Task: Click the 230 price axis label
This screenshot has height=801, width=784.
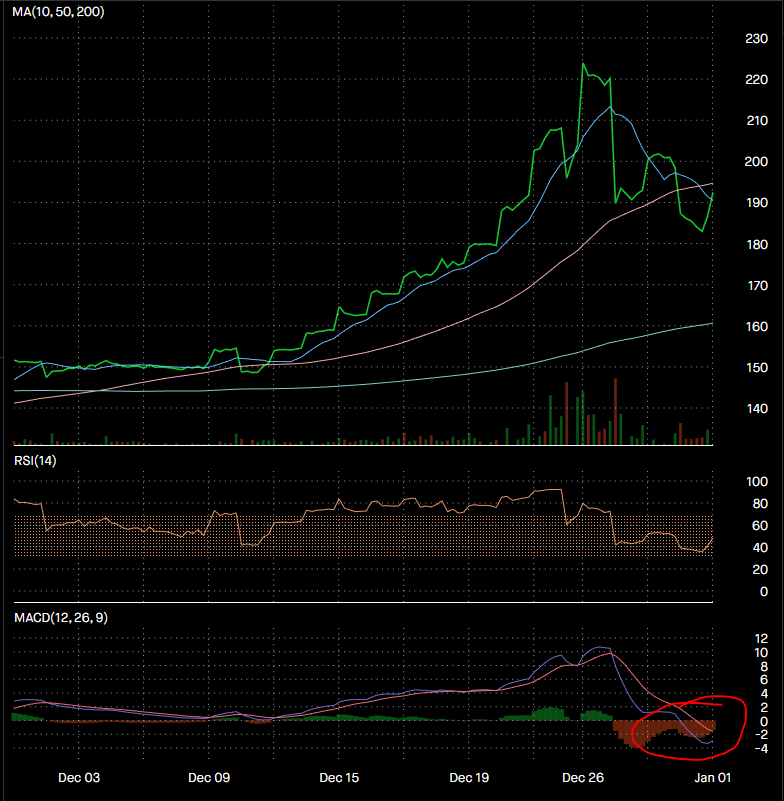Action: tap(756, 39)
